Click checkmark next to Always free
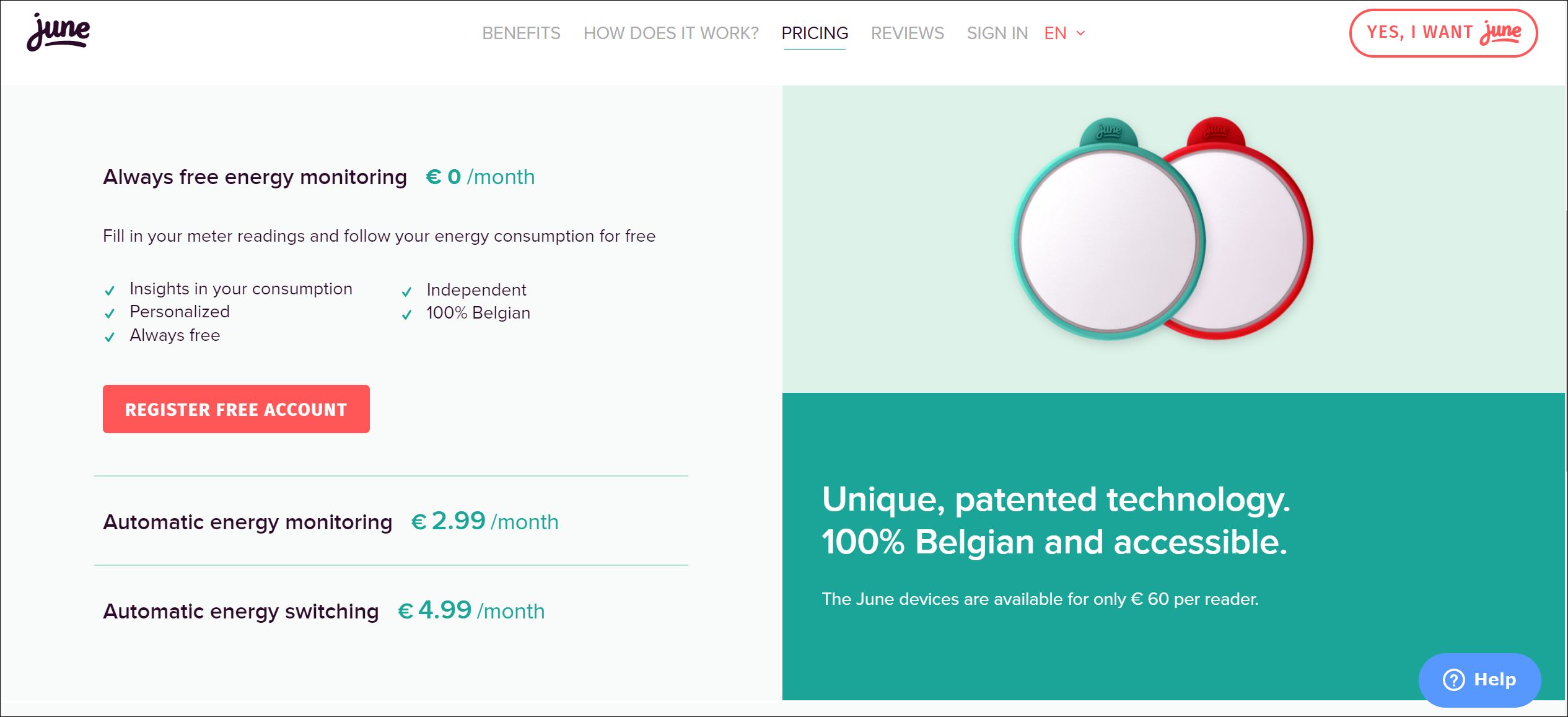This screenshot has height=717, width=1568. pos(110,337)
